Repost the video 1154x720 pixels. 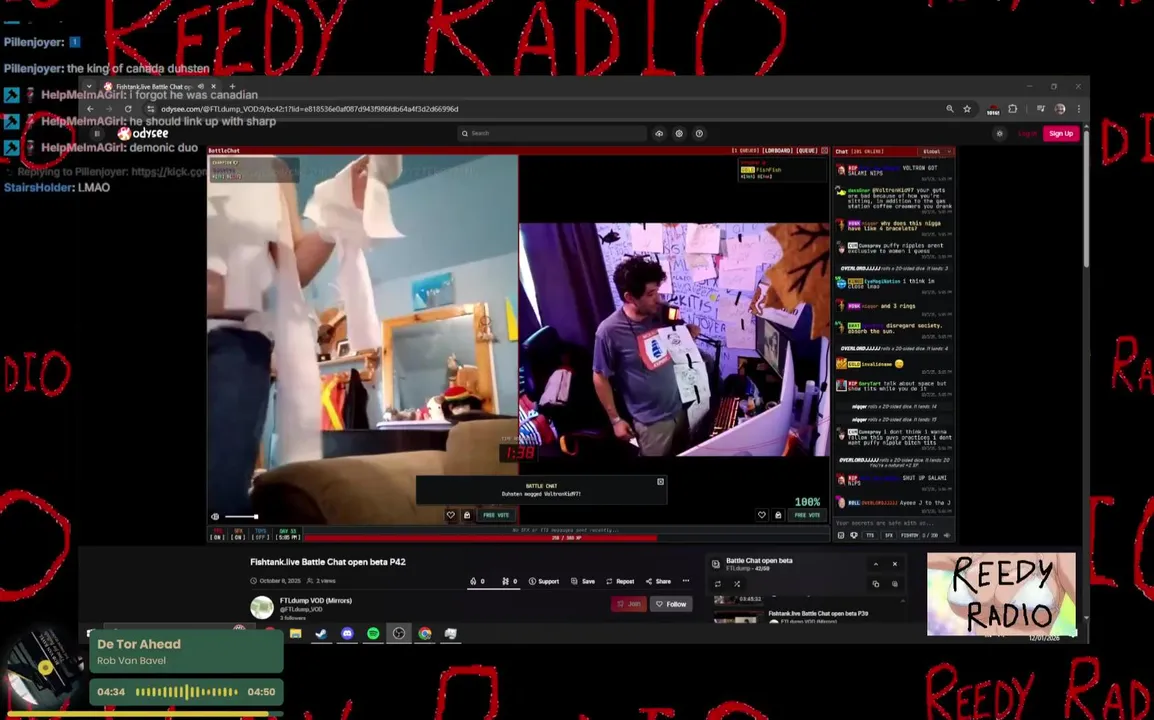(620, 581)
